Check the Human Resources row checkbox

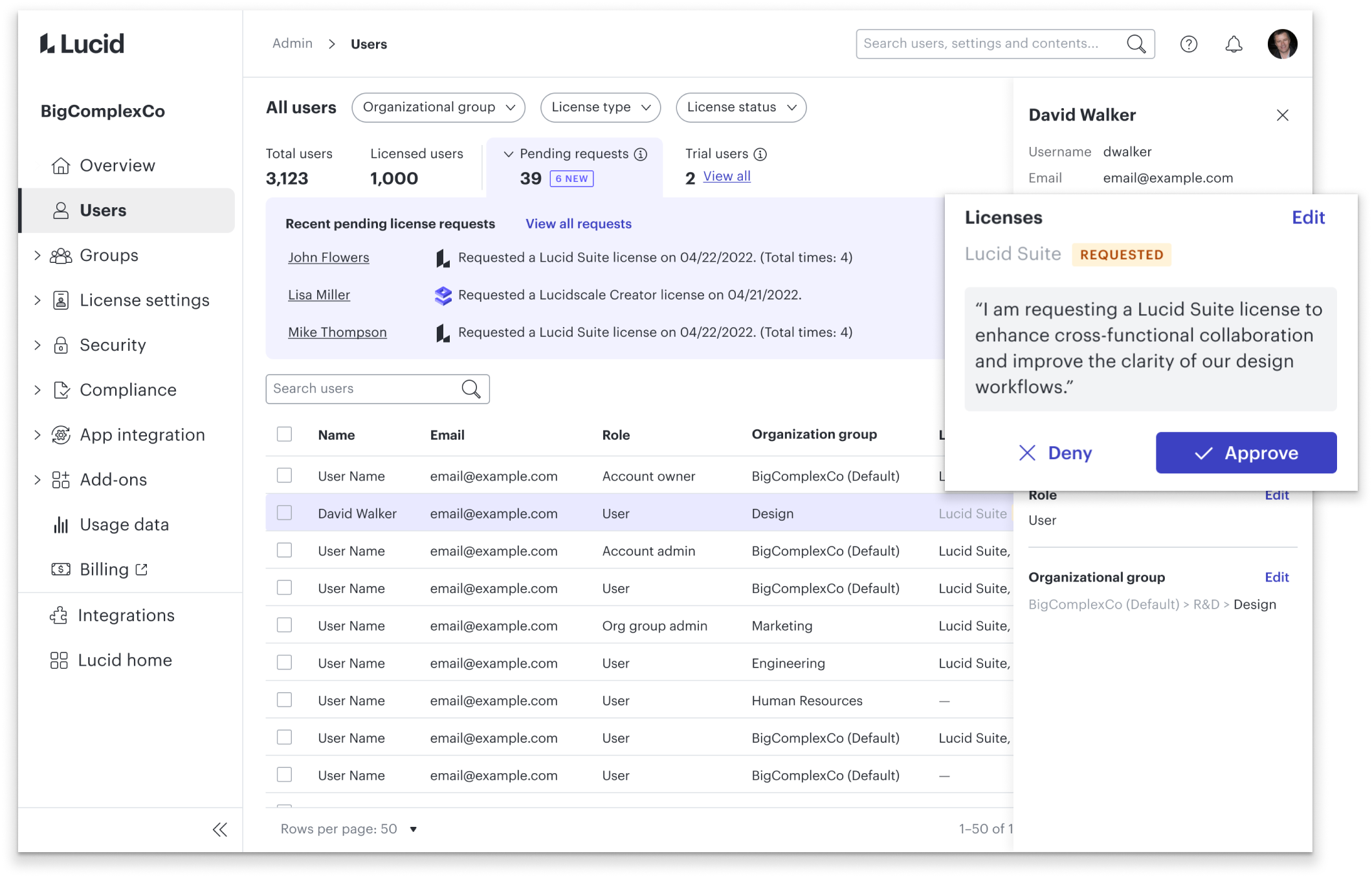284,700
